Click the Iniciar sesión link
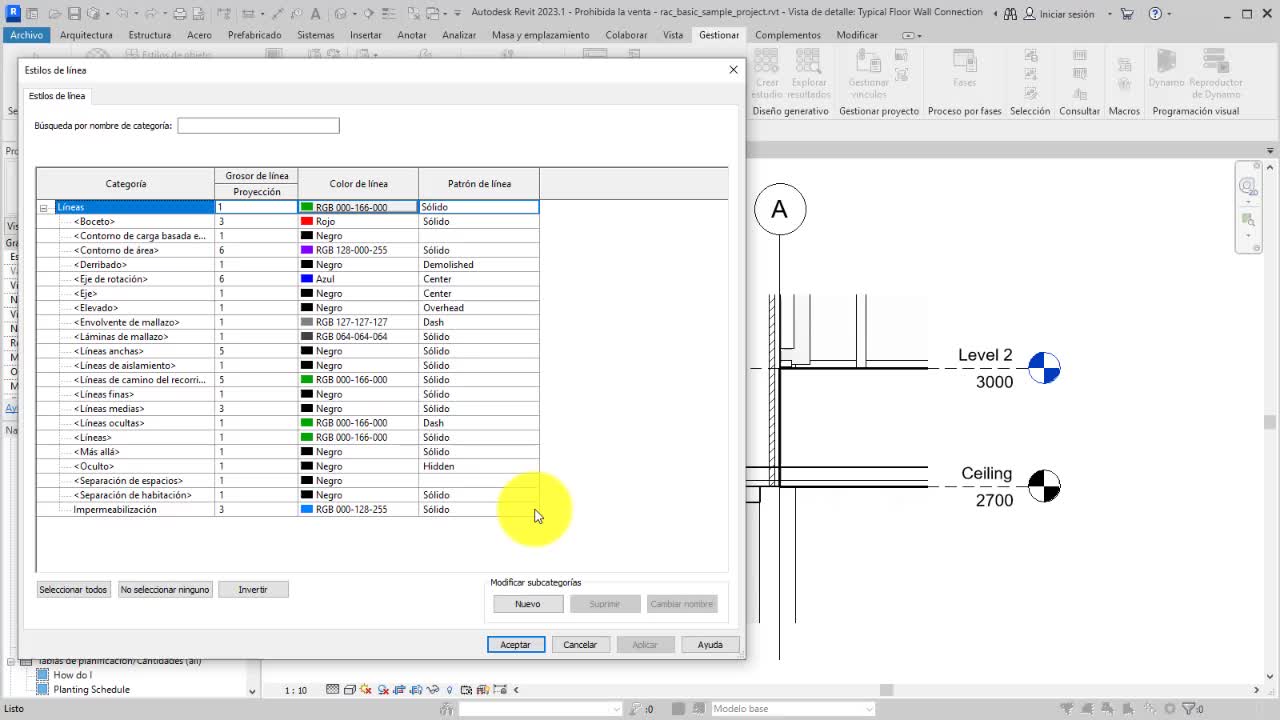The width and height of the screenshot is (1280, 720). point(1067,14)
